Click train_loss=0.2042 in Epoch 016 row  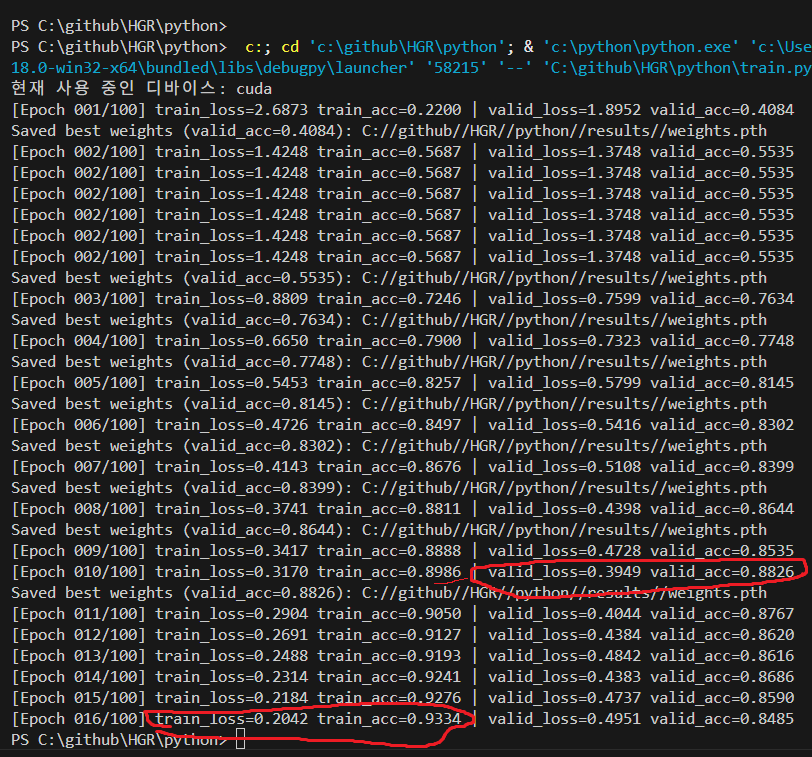(231, 719)
